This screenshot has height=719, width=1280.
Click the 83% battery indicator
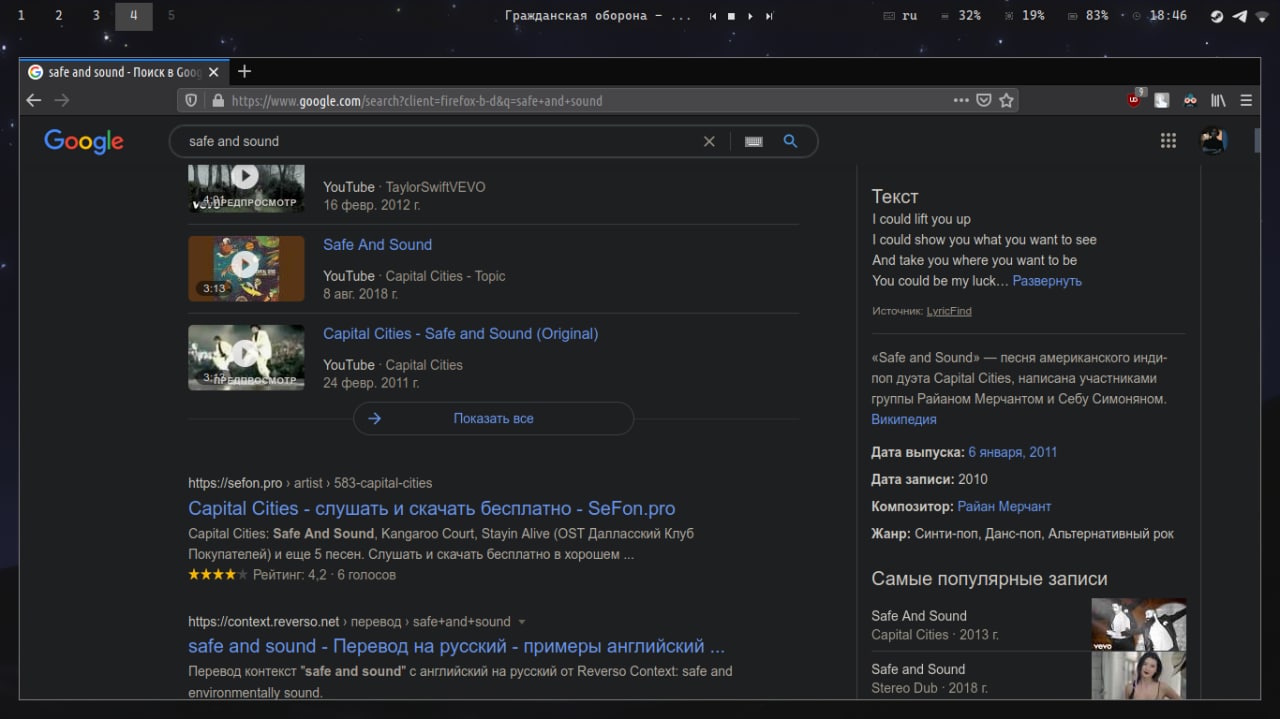tap(1088, 16)
